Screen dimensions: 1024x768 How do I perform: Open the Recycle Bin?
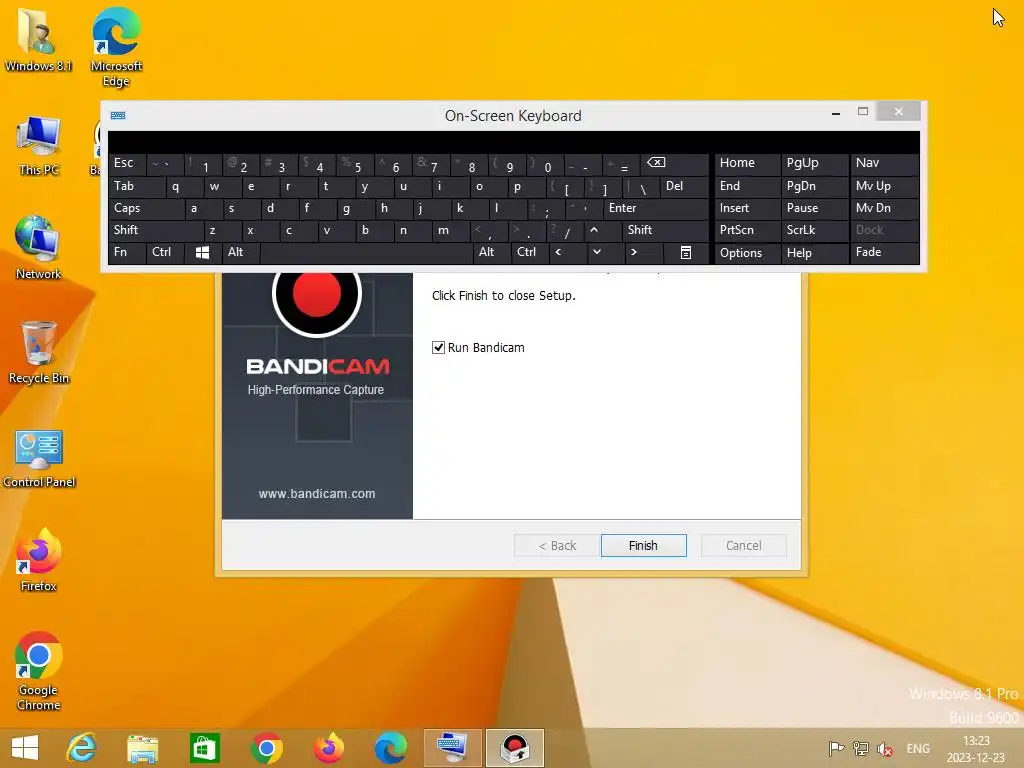coord(39,353)
